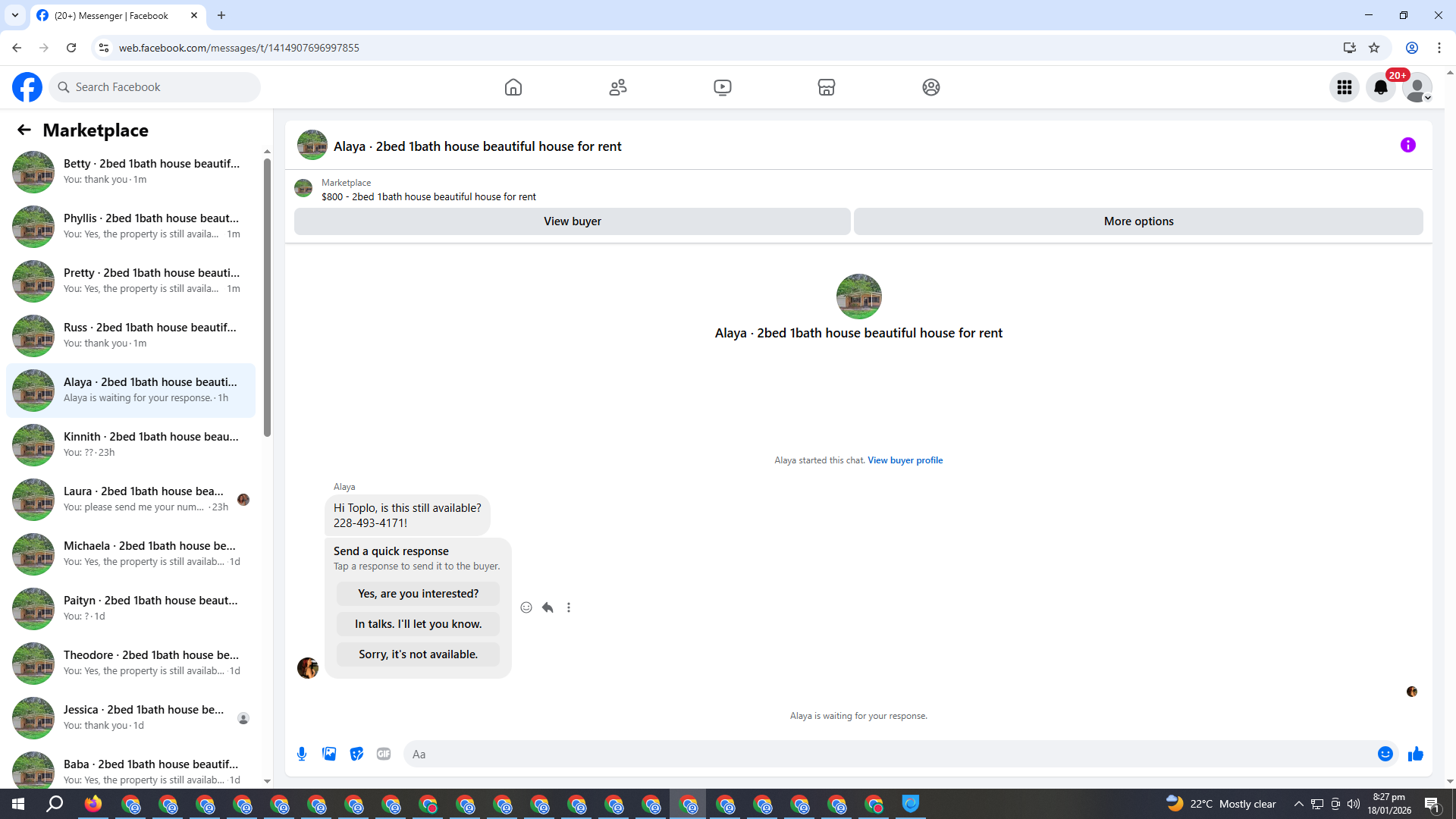
Task: Open the sticker picker icon
Action: [x=356, y=754]
